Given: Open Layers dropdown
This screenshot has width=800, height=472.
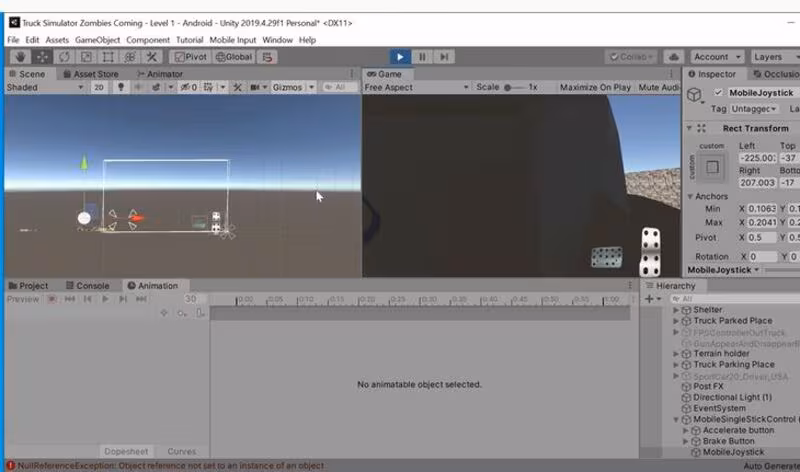Looking at the screenshot, I should coord(774,57).
